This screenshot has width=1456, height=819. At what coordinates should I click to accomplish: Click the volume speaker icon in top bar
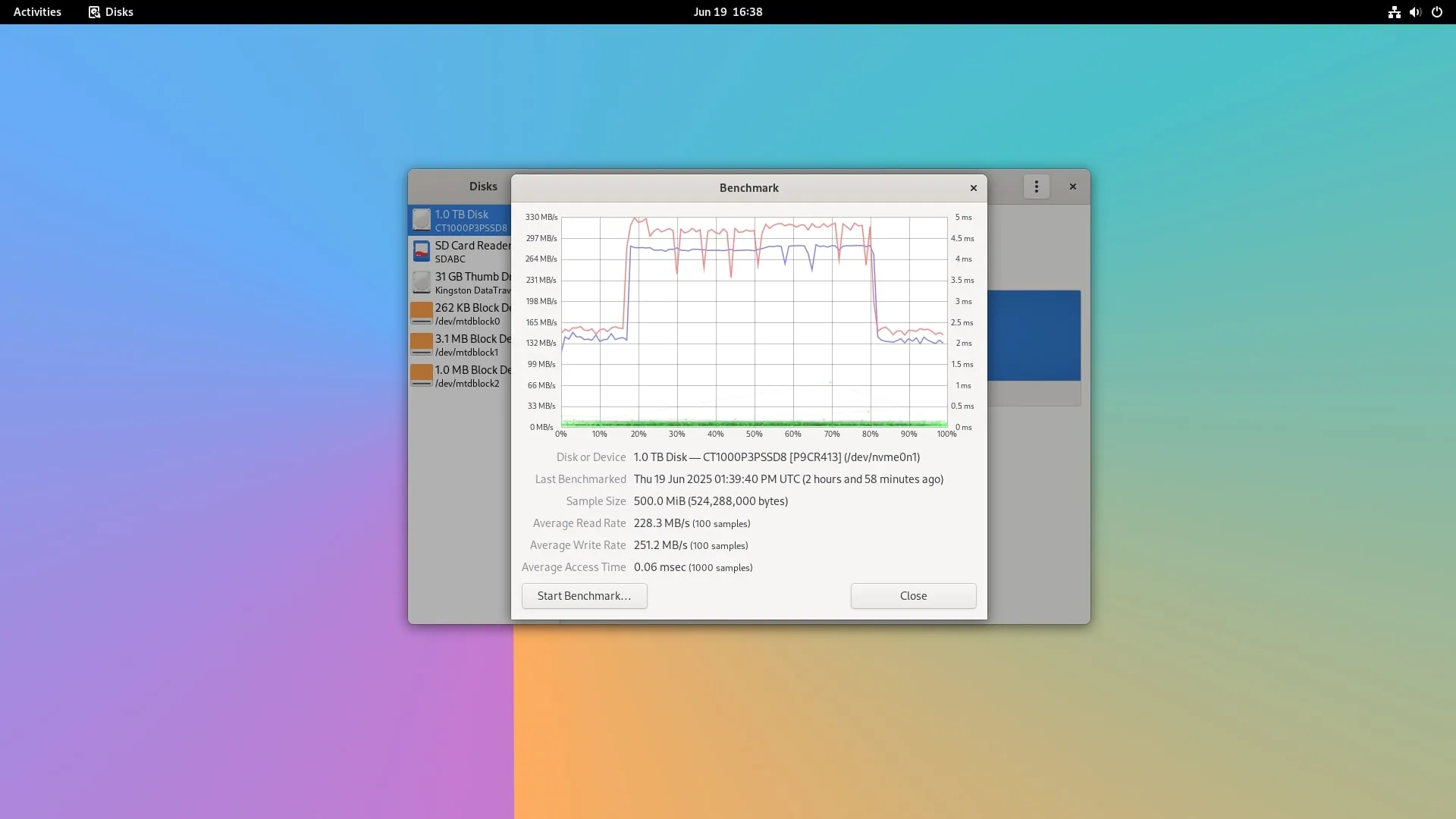point(1415,12)
